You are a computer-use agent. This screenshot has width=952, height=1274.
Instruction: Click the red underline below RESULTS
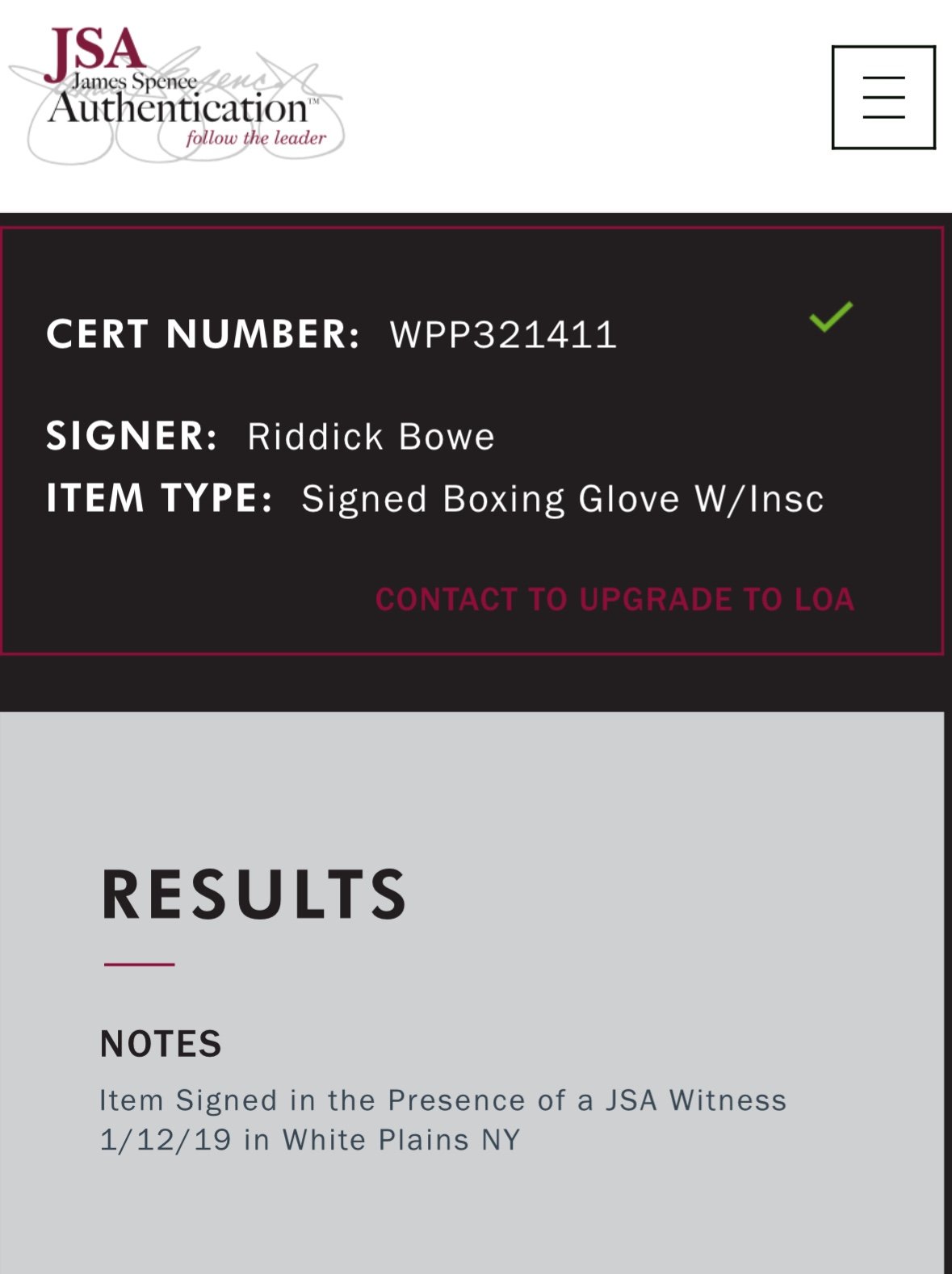click(x=139, y=964)
